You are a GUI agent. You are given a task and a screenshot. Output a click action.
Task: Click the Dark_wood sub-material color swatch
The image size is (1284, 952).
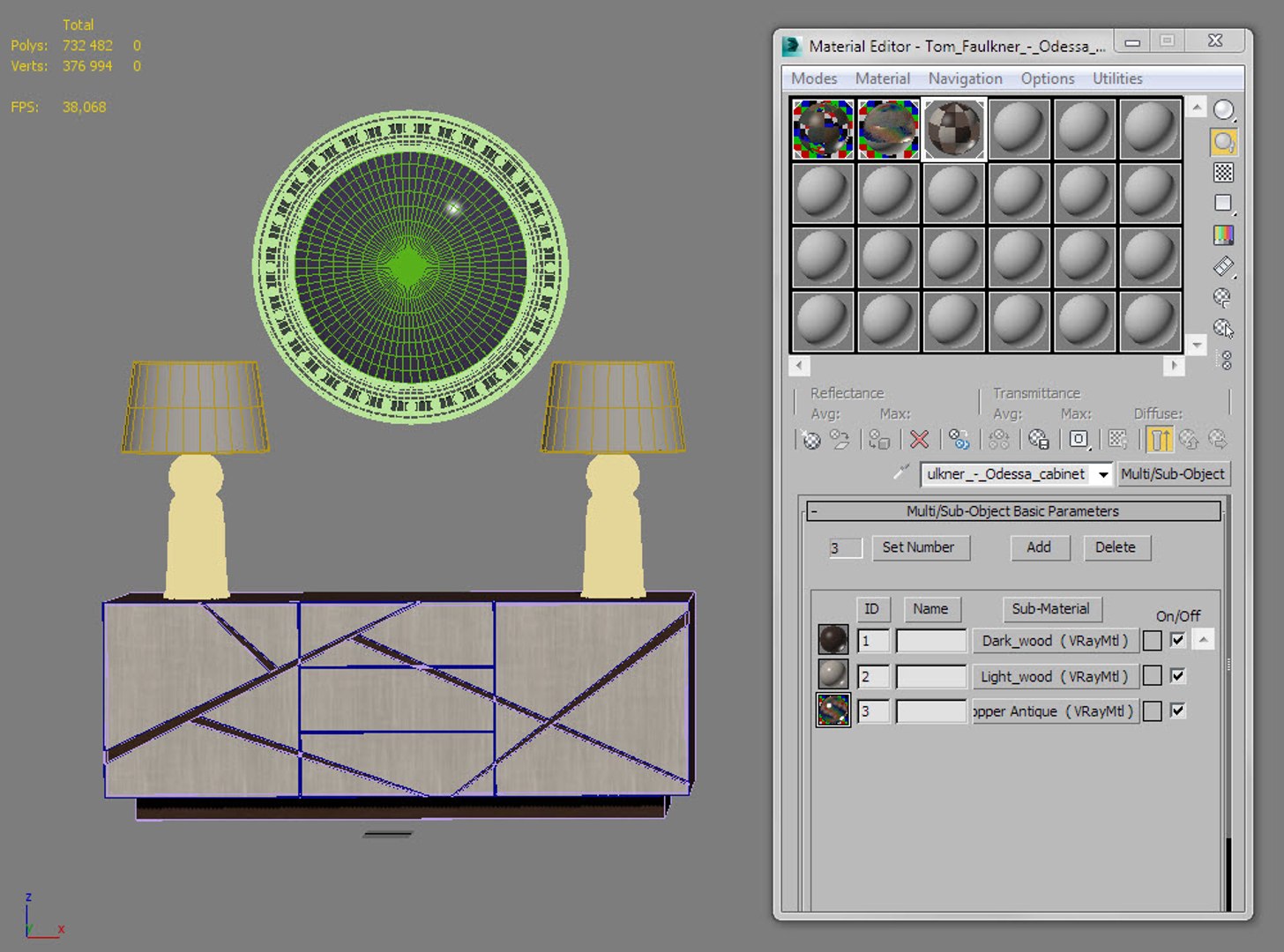click(x=1152, y=641)
